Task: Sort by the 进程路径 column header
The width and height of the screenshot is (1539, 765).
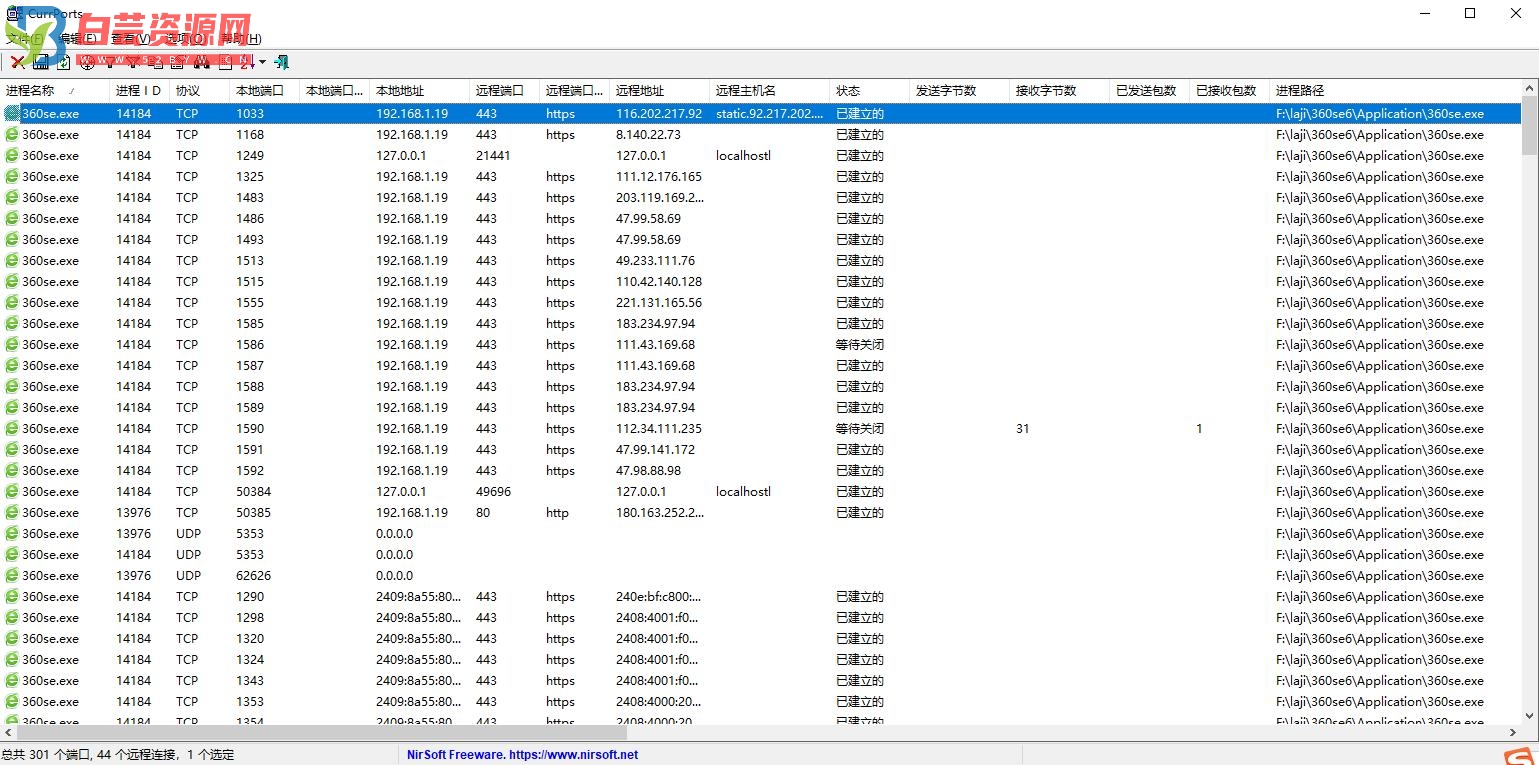Action: [1396, 90]
